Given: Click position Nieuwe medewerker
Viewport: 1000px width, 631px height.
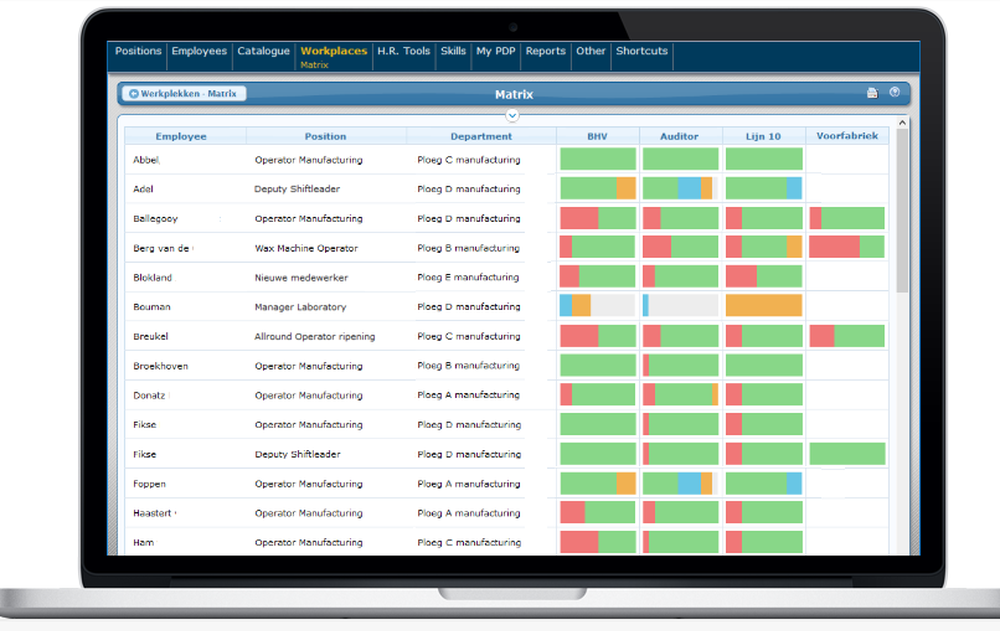Looking at the screenshot, I should click(x=301, y=278).
